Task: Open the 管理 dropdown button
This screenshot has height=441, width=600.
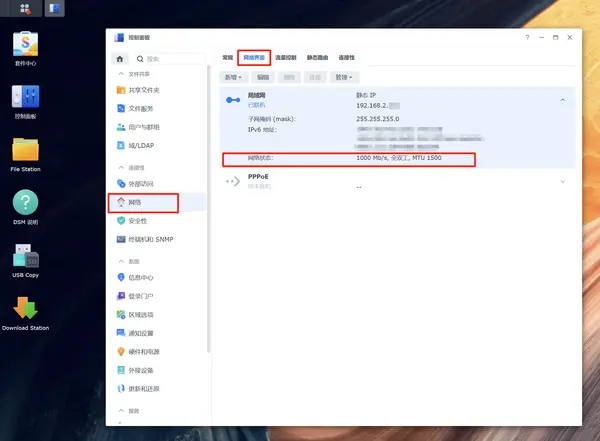Action: click(x=344, y=77)
